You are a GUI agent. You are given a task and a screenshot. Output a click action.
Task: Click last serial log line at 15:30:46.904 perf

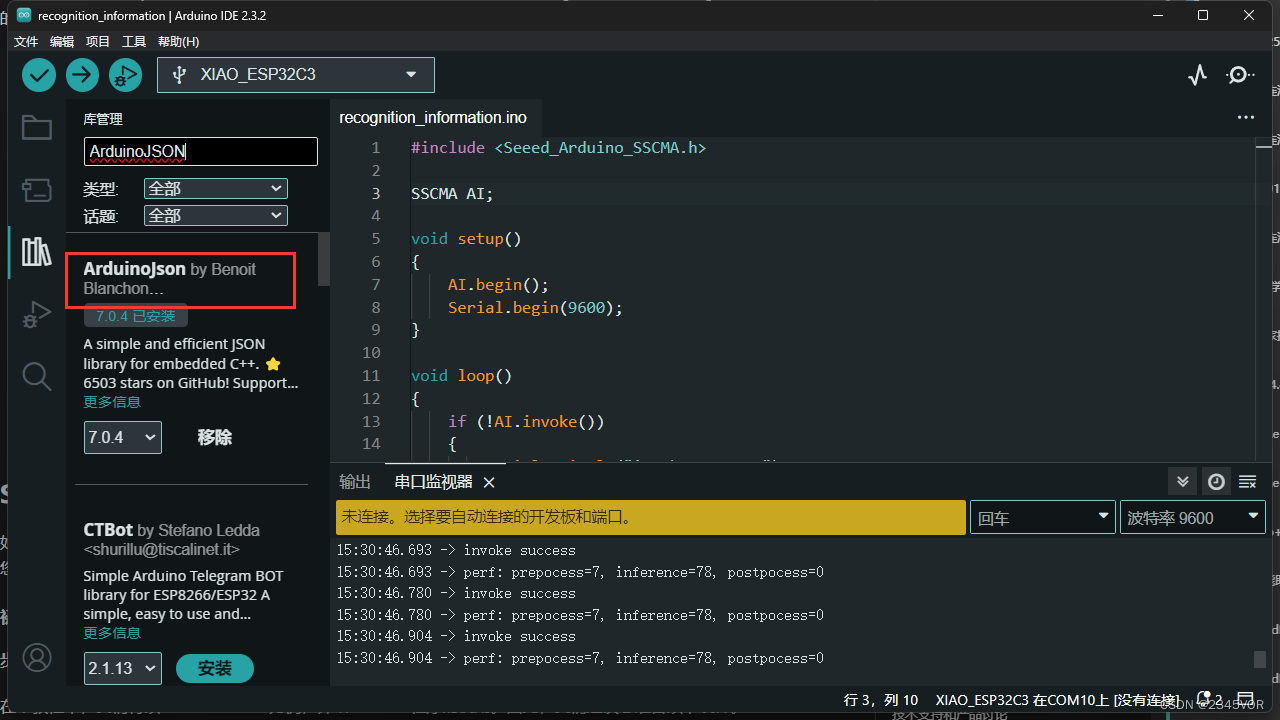coord(580,658)
